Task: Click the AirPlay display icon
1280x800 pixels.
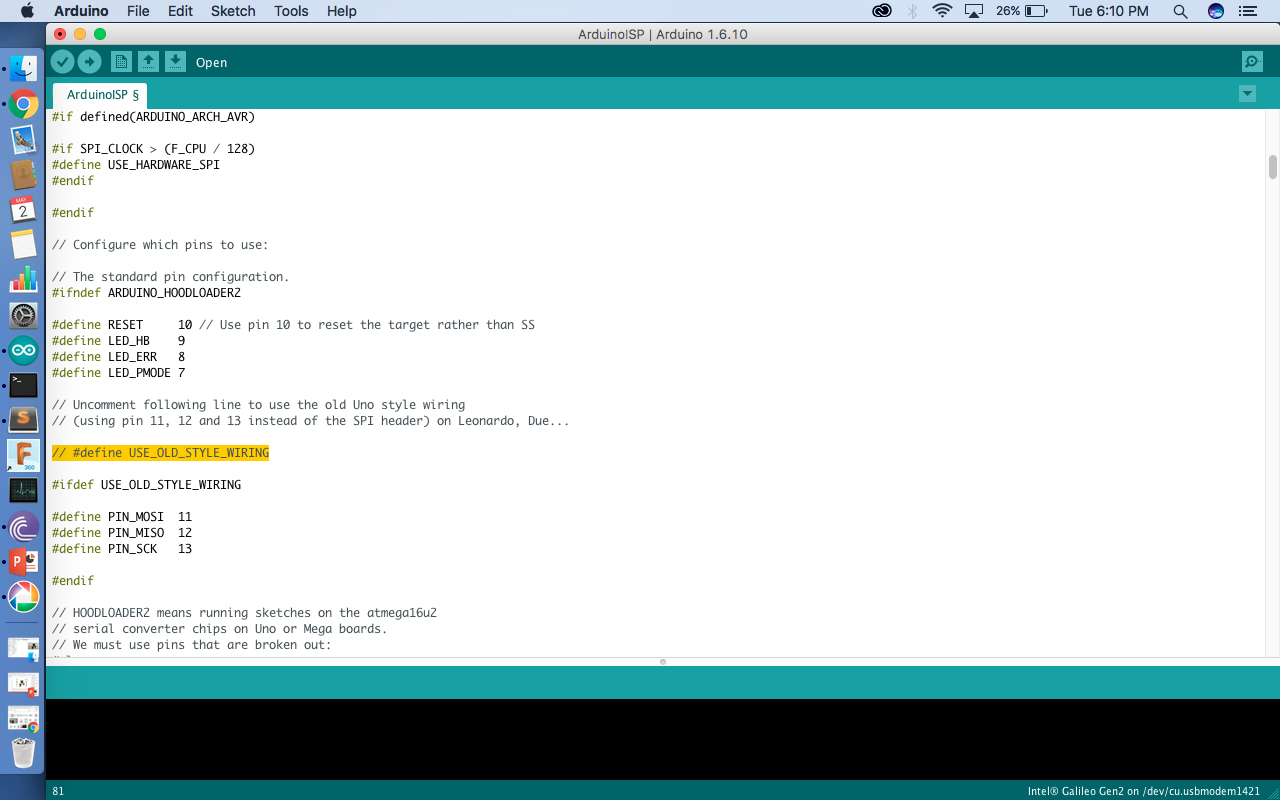Action: coord(974,11)
